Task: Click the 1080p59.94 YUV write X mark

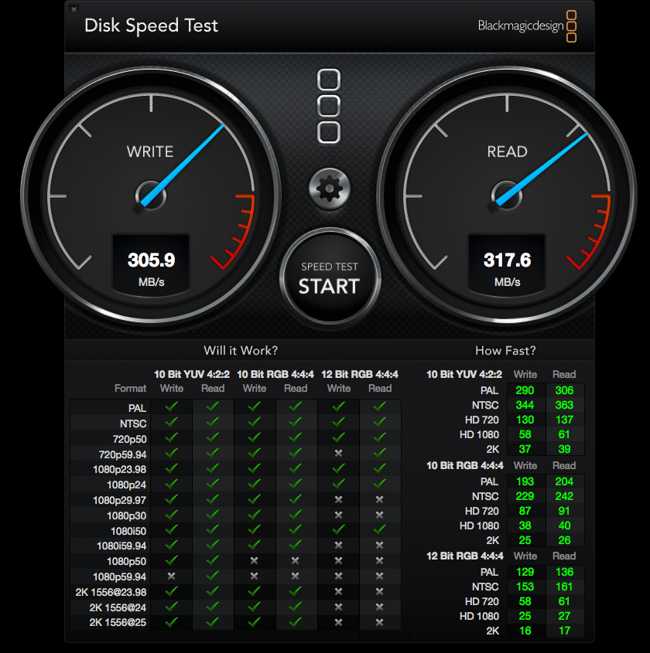Action: 171,576
